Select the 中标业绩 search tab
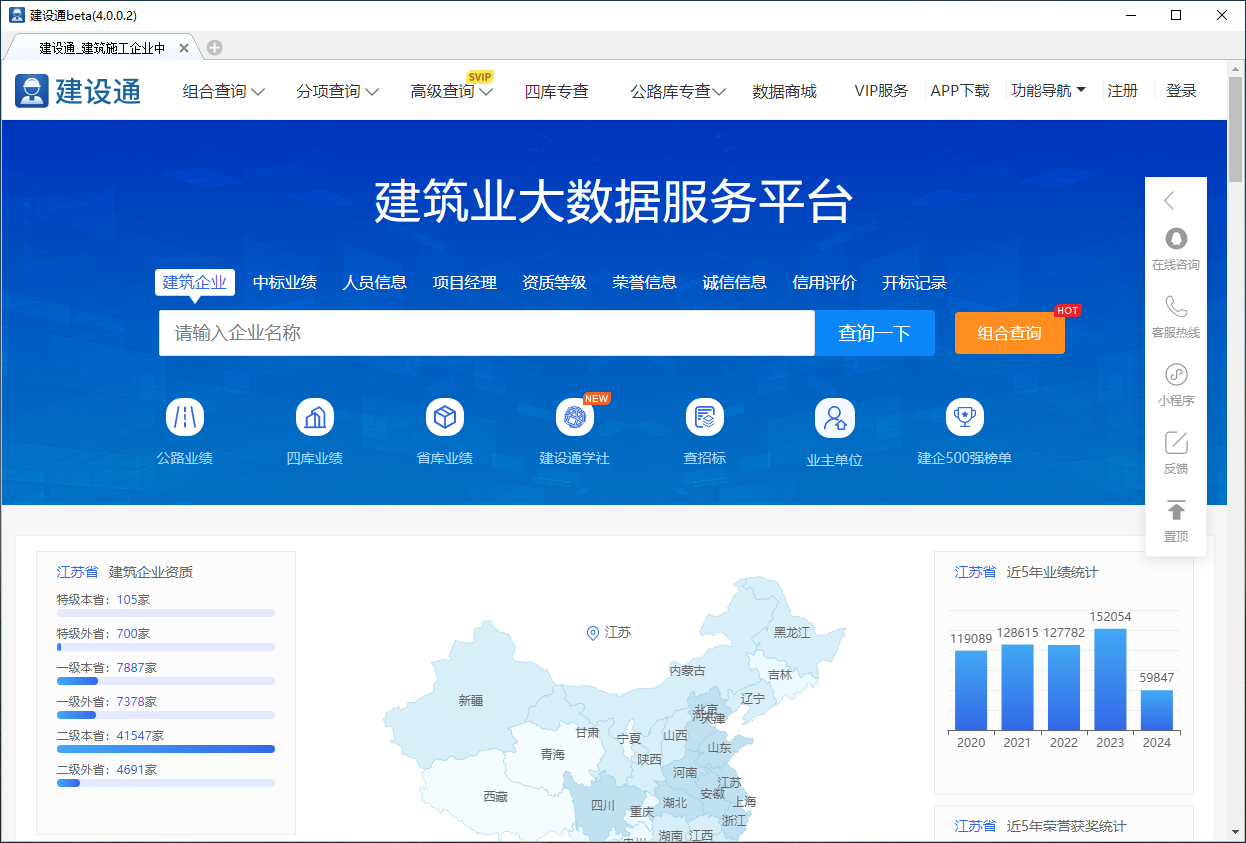This screenshot has height=843, width=1246. 285,282
